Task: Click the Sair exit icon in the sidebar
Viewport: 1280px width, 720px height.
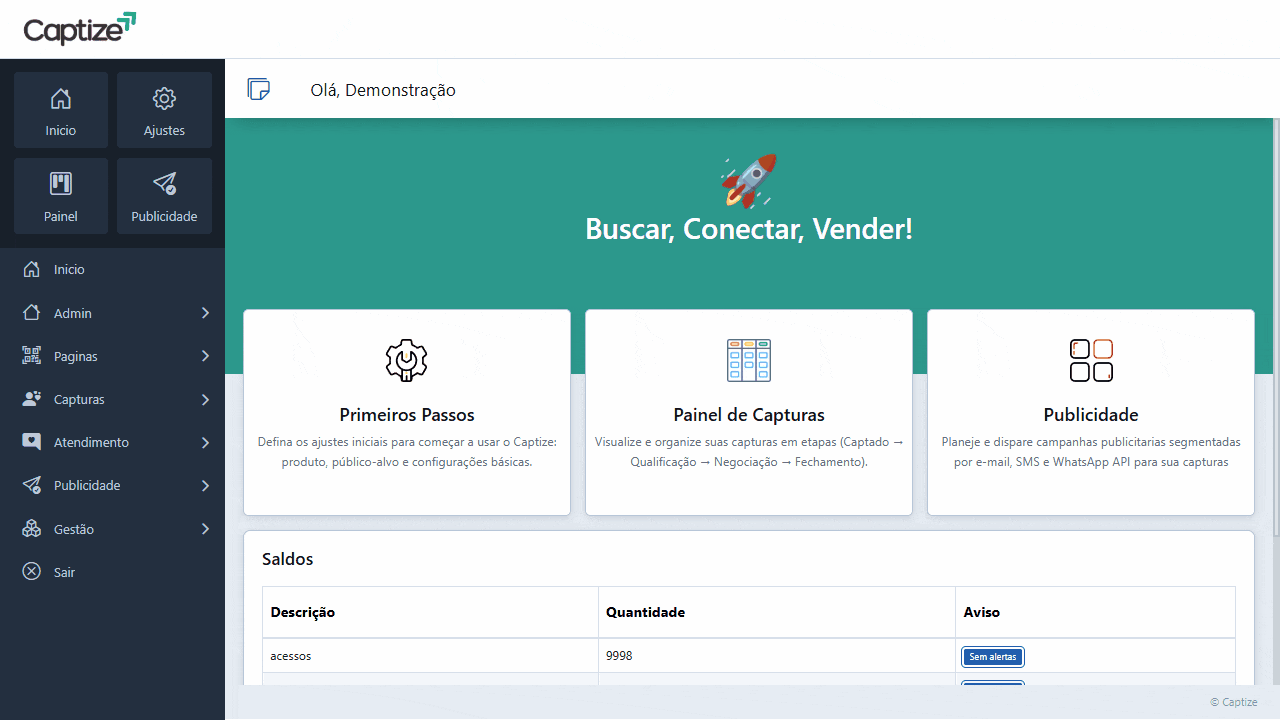Action: (x=31, y=571)
